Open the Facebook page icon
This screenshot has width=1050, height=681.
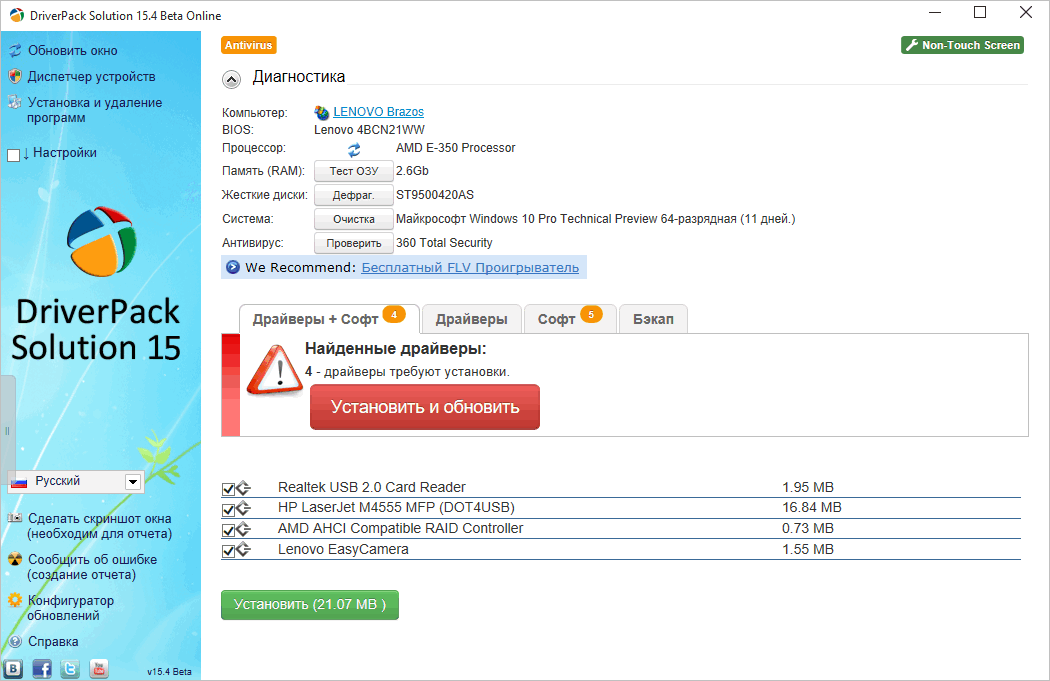(42, 668)
